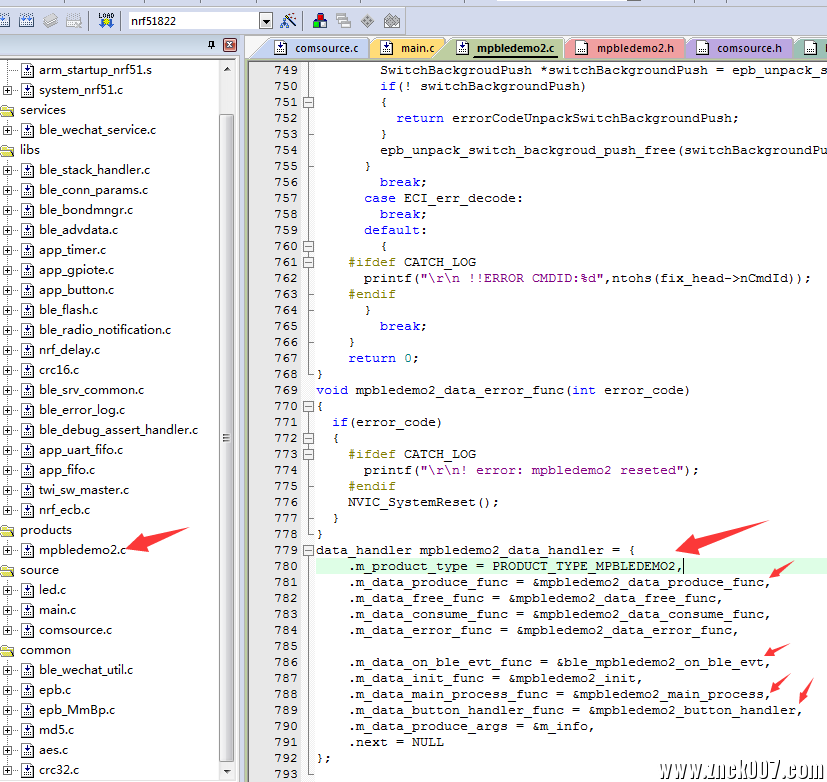This screenshot has height=782, width=827.
Task: Expand ble_conn_params.c in project tree
Action: pyautogui.click(x=7, y=190)
